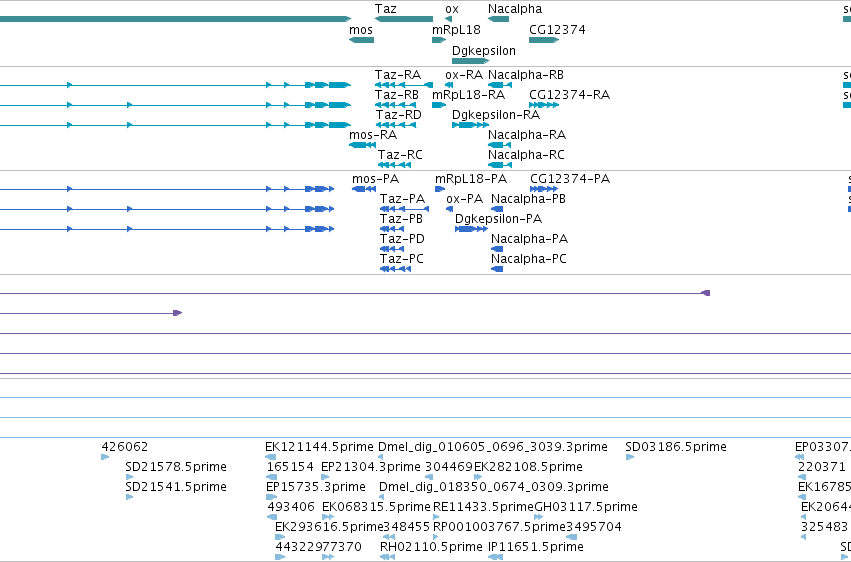Select the CG12374 gene label
851x562 pixels.
pyautogui.click(x=557, y=30)
